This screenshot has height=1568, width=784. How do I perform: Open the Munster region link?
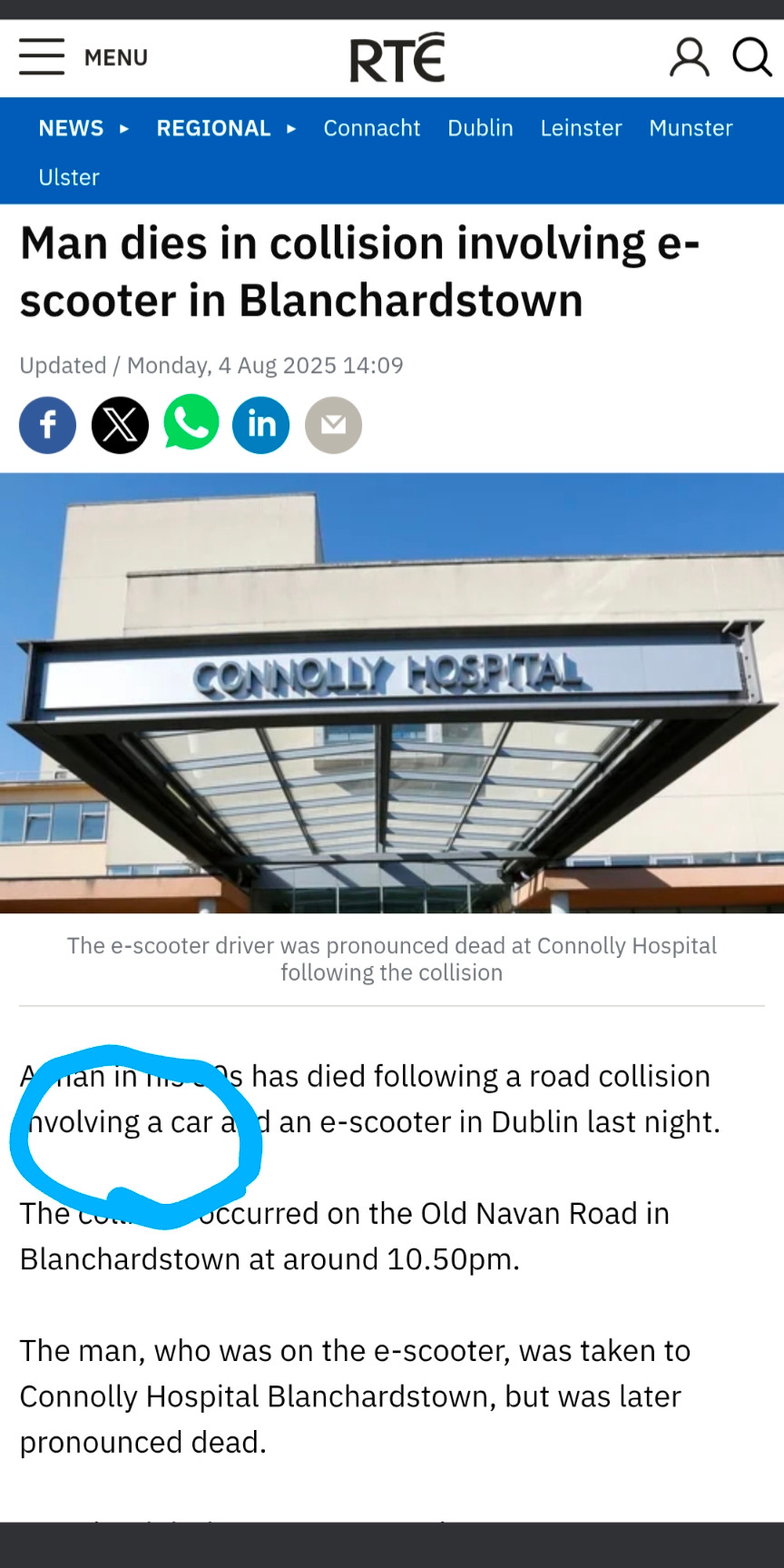[x=691, y=128]
